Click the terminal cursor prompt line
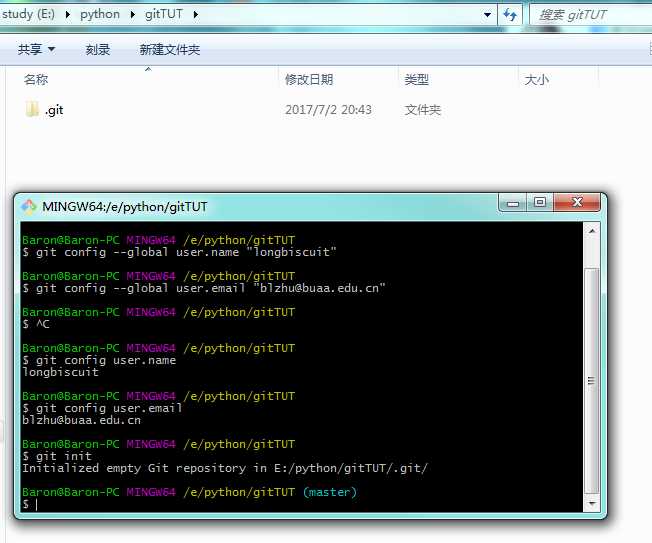The width and height of the screenshot is (652, 543). coord(30,504)
